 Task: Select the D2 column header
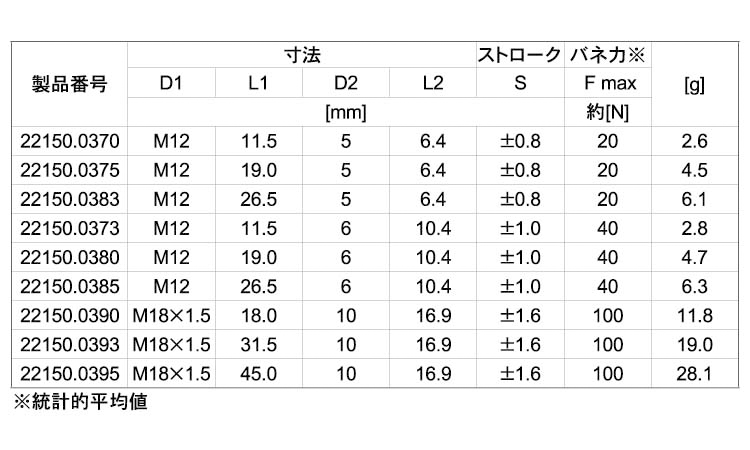click(346, 83)
